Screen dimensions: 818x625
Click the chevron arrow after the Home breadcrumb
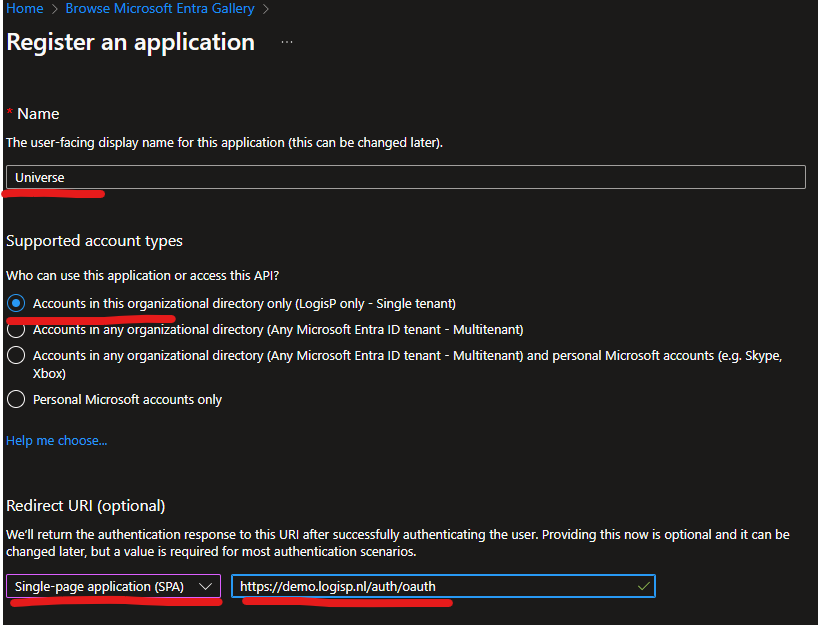click(x=54, y=9)
